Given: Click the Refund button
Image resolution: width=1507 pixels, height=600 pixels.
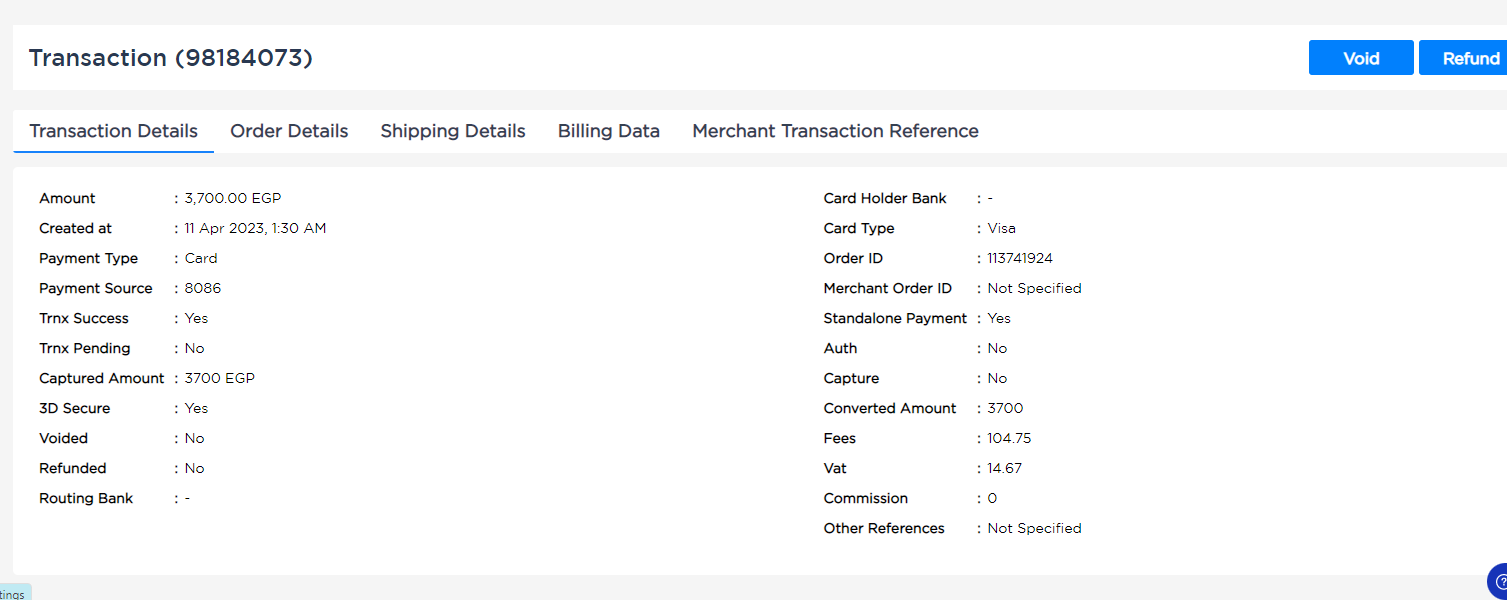Looking at the screenshot, I should point(1464,58).
